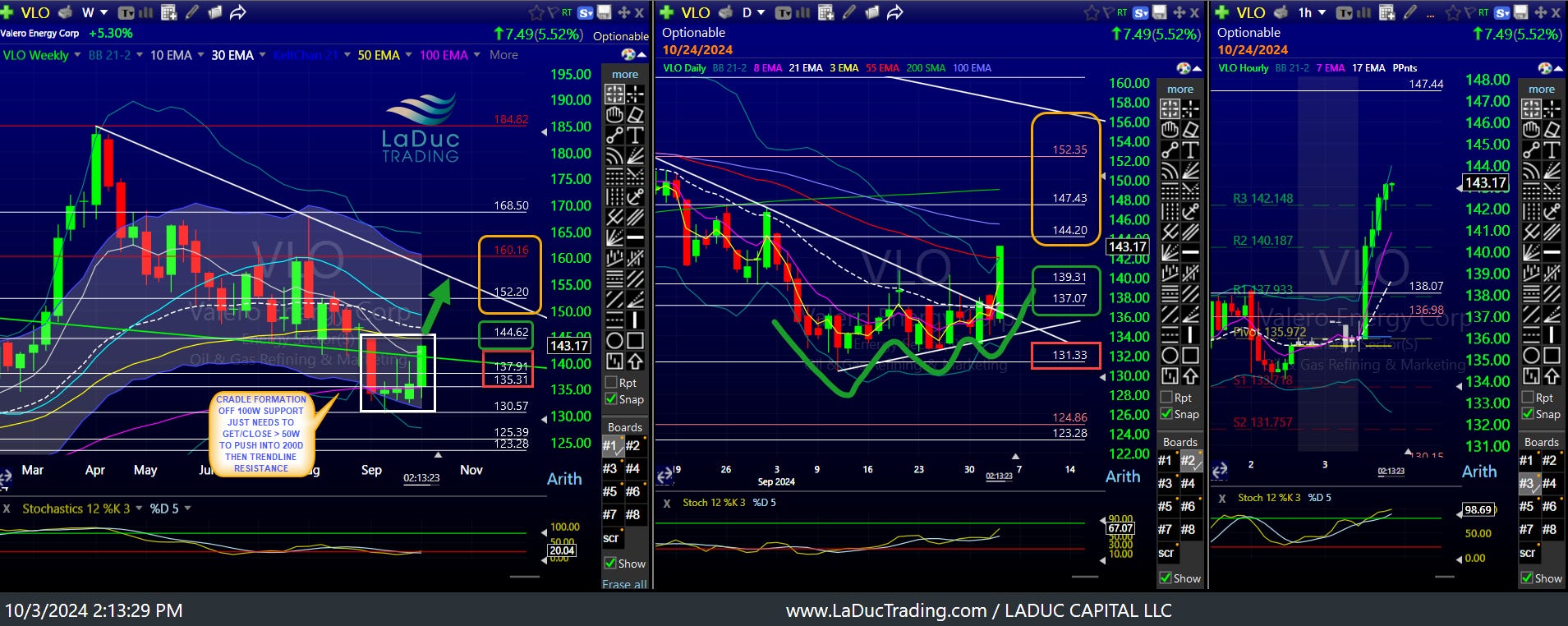Screen dimensions: 1568x626
Task: Click share arrow icon in weekly chart
Action: 238,12
